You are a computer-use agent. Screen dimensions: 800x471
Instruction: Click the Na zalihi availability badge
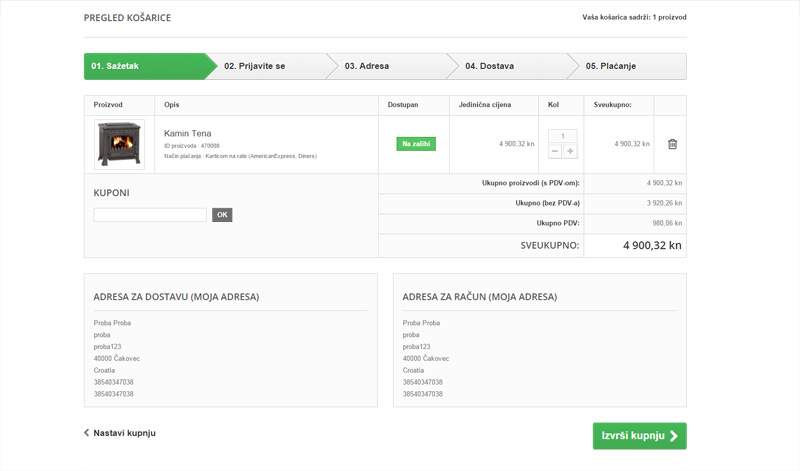pyautogui.click(x=416, y=144)
